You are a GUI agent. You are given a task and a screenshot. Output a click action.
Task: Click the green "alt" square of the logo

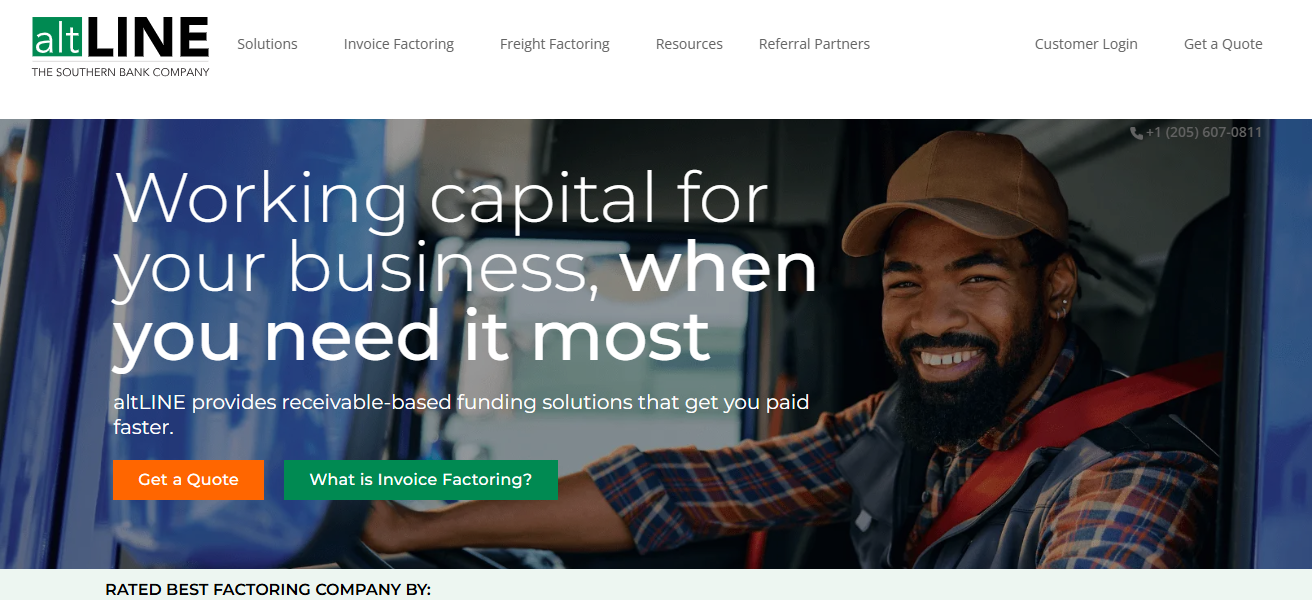58,37
